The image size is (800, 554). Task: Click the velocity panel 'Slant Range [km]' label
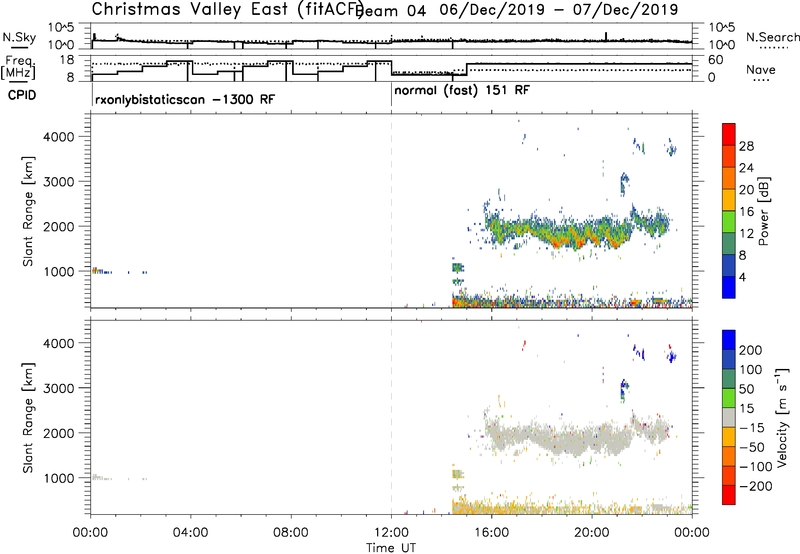point(28,418)
